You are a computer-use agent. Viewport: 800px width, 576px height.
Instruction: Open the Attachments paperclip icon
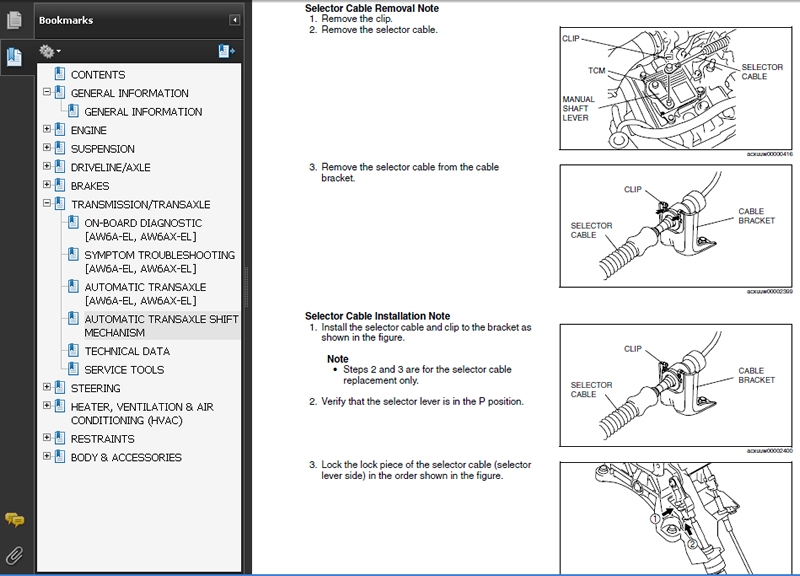pos(14,553)
